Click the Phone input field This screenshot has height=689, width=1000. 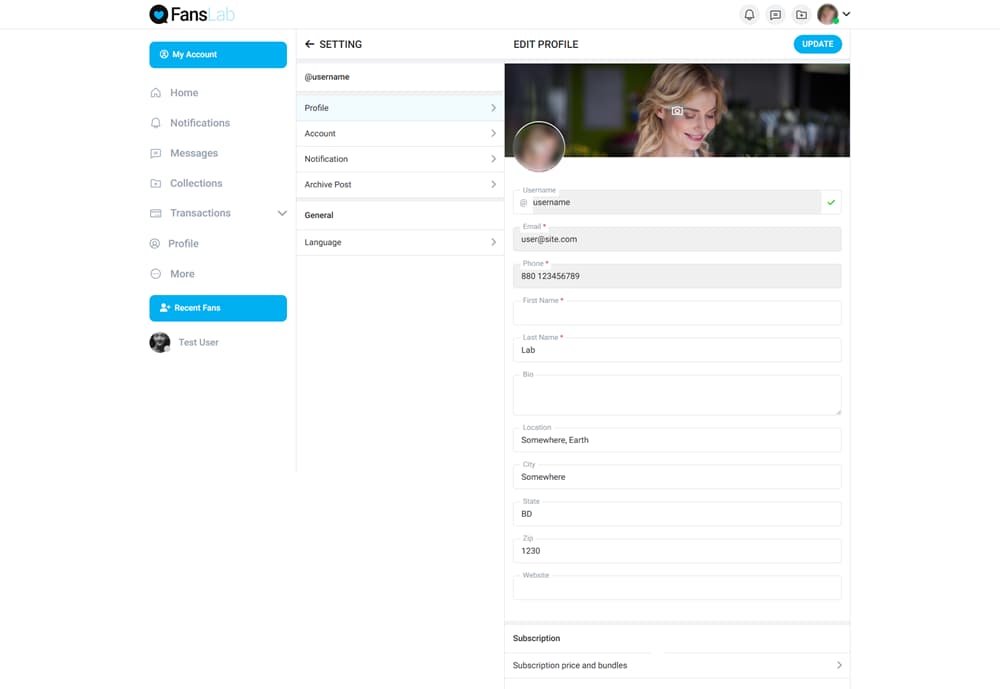coord(677,276)
